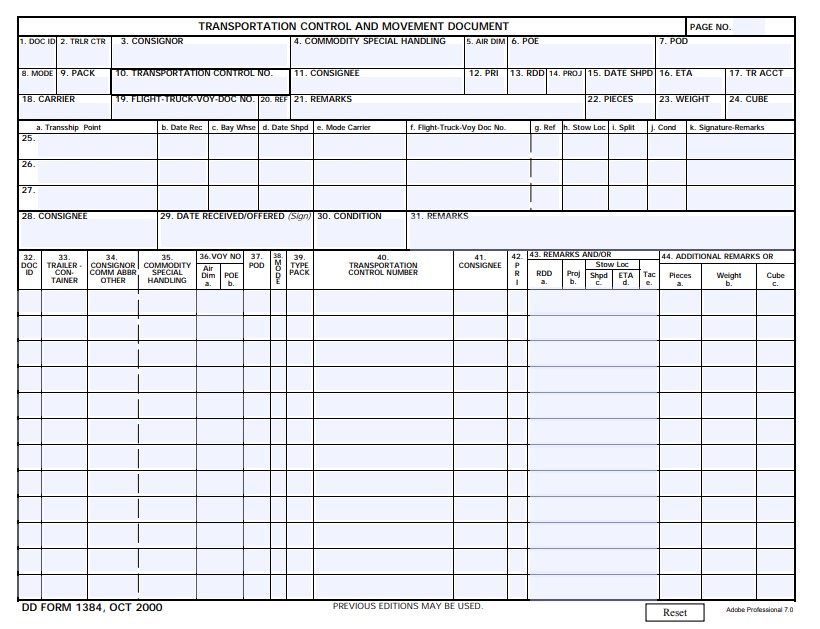
Task: Click first row under 39. TYPE PACK column
Action: pyautogui.click(x=300, y=302)
